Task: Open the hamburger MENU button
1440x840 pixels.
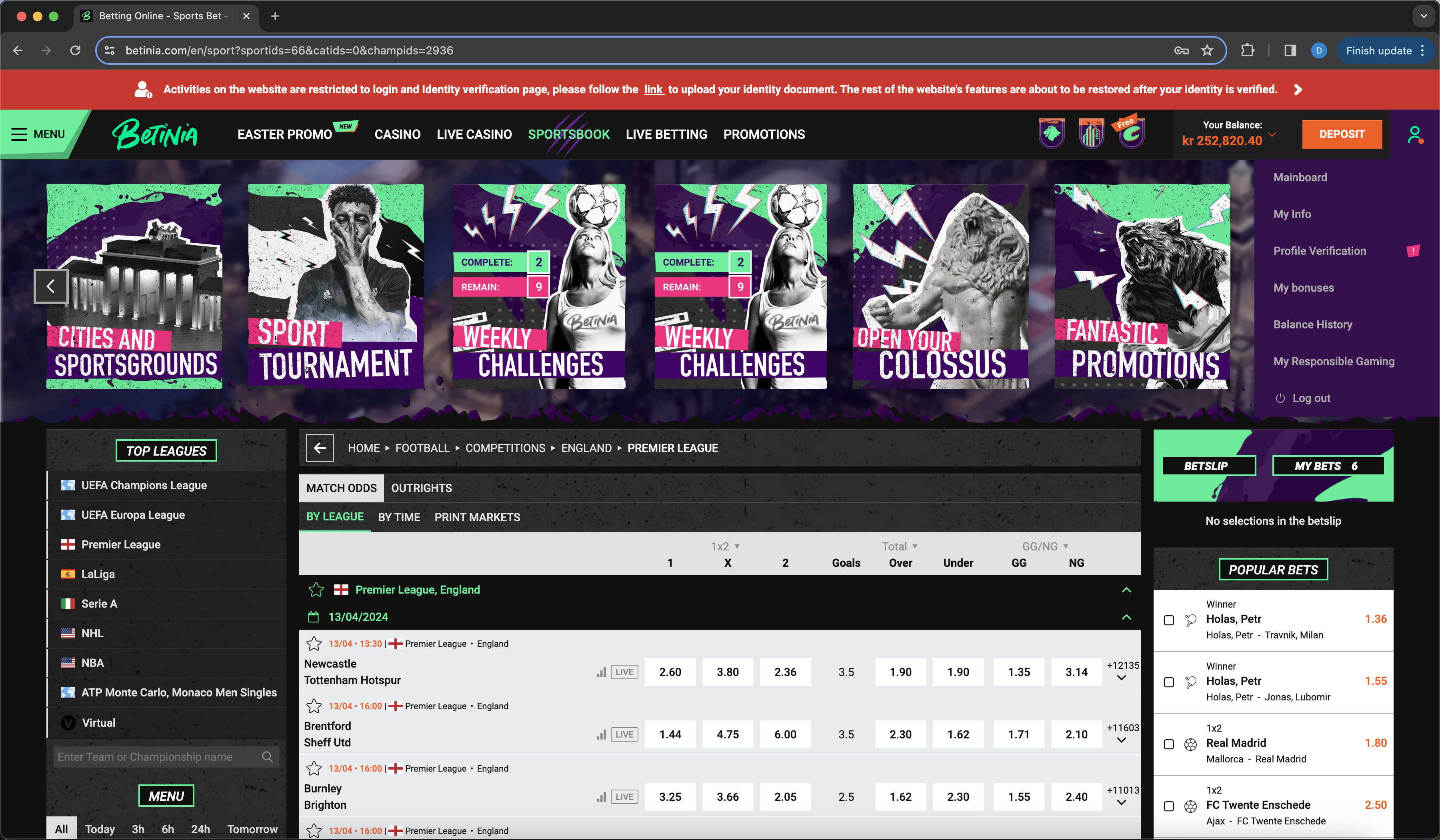Action: coord(38,134)
